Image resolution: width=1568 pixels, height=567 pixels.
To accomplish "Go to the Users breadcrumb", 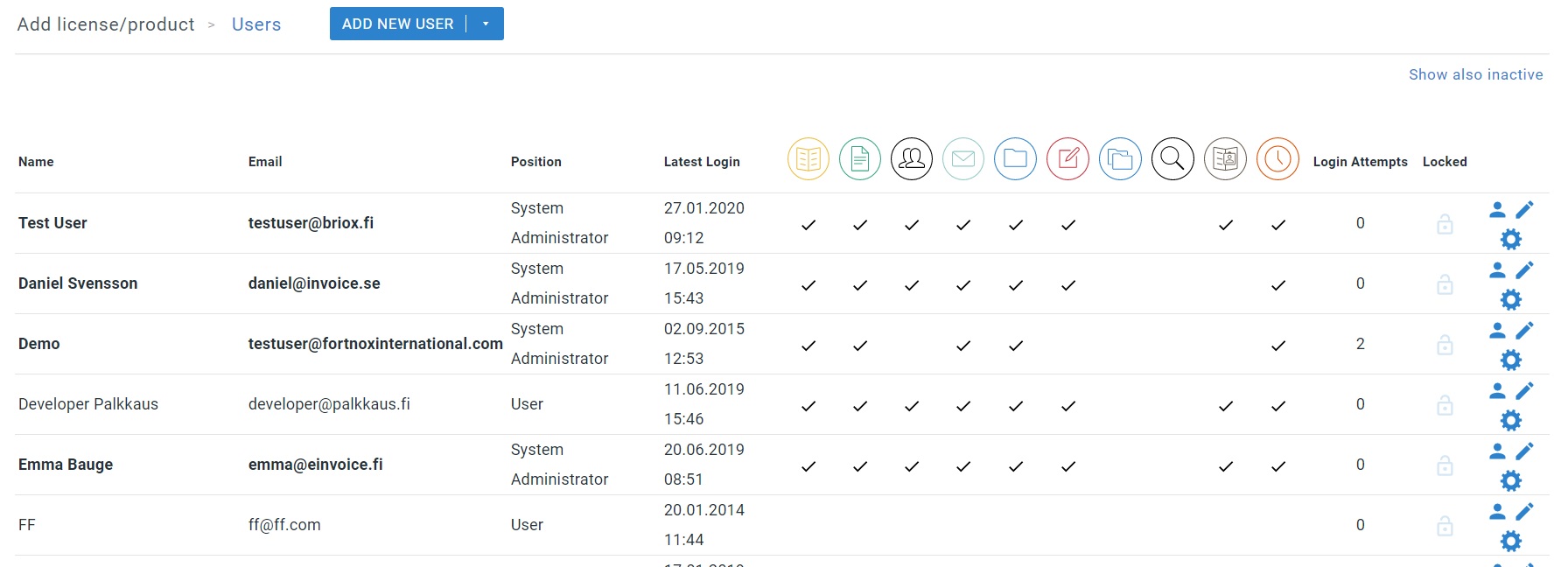I will point(256,24).
